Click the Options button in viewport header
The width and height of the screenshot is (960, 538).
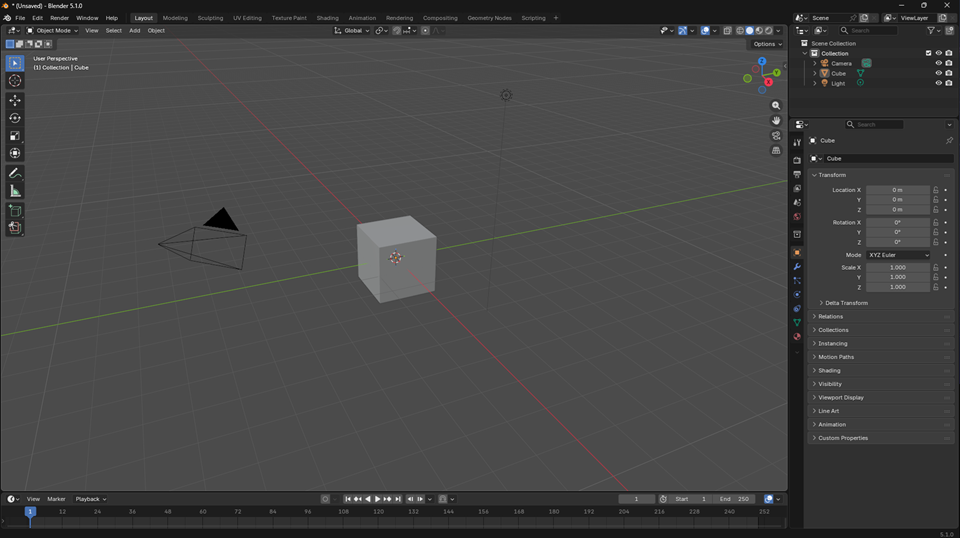[x=767, y=44]
